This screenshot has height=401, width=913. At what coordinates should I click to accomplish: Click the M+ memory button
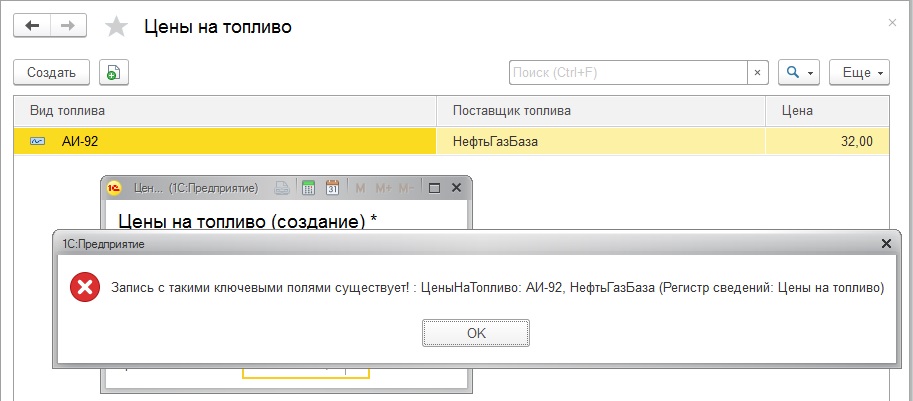coord(382,187)
